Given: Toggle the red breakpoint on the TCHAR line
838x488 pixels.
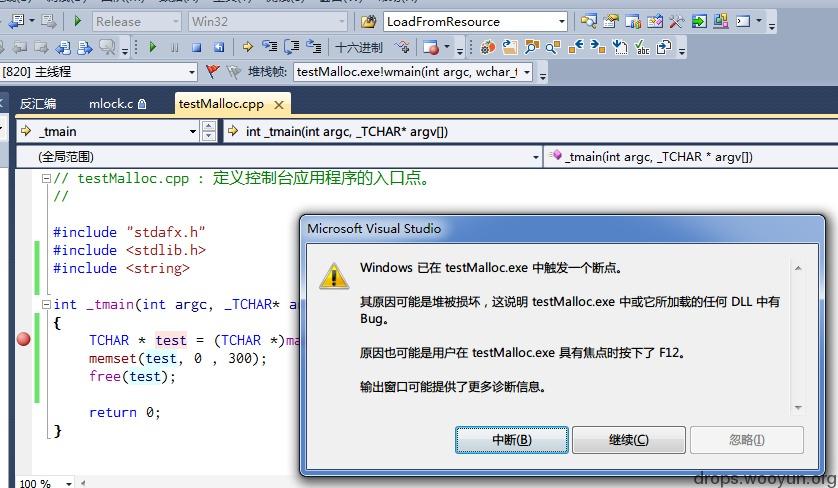Looking at the screenshot, I should point(24,339).
